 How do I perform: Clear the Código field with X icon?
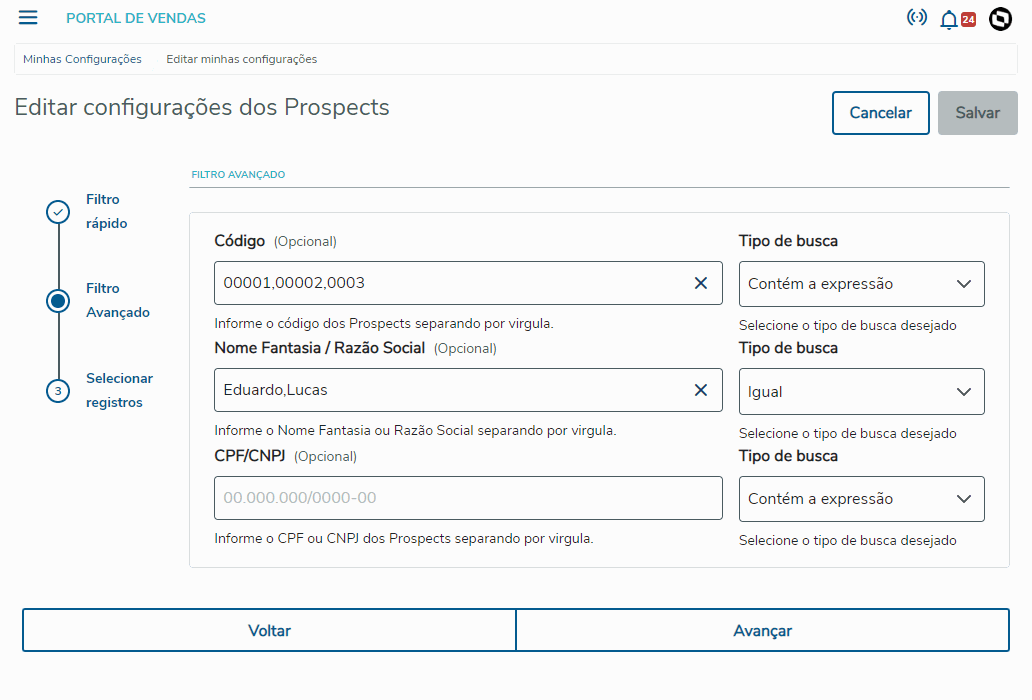[701, 283]
